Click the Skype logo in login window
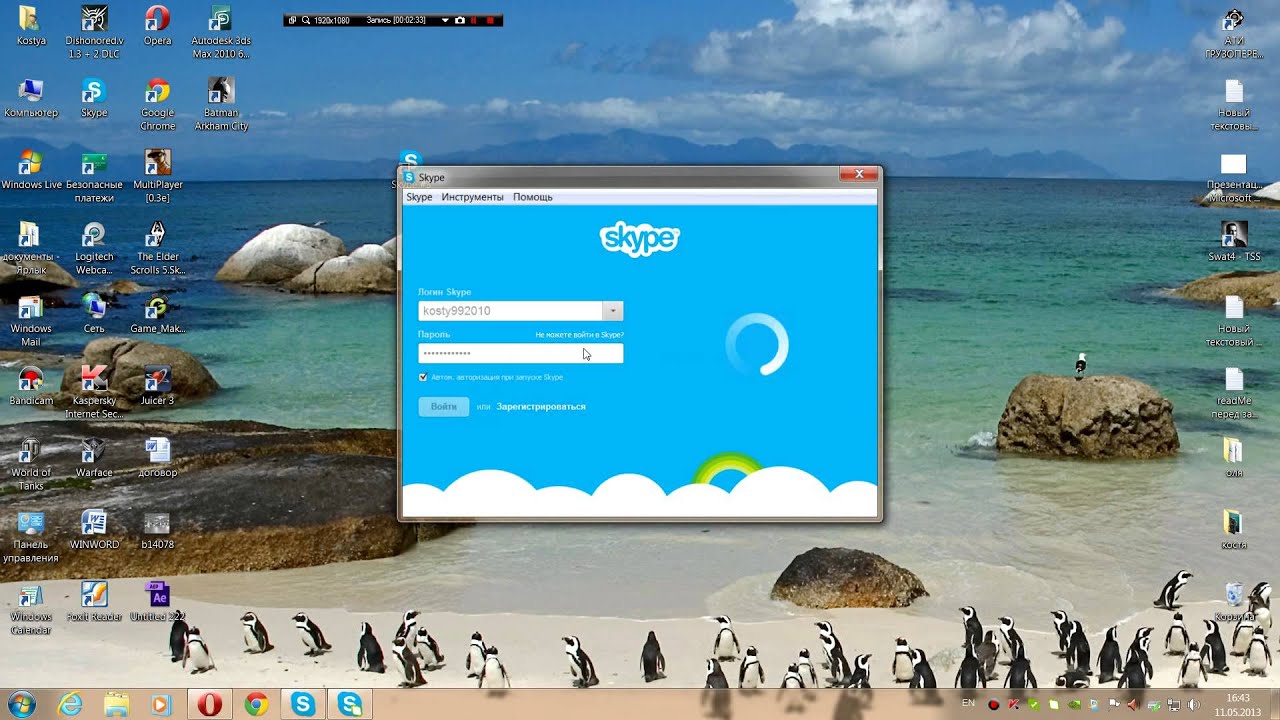Image resolution: width=1280 pixels, height=720 pixels. point(640,239)
